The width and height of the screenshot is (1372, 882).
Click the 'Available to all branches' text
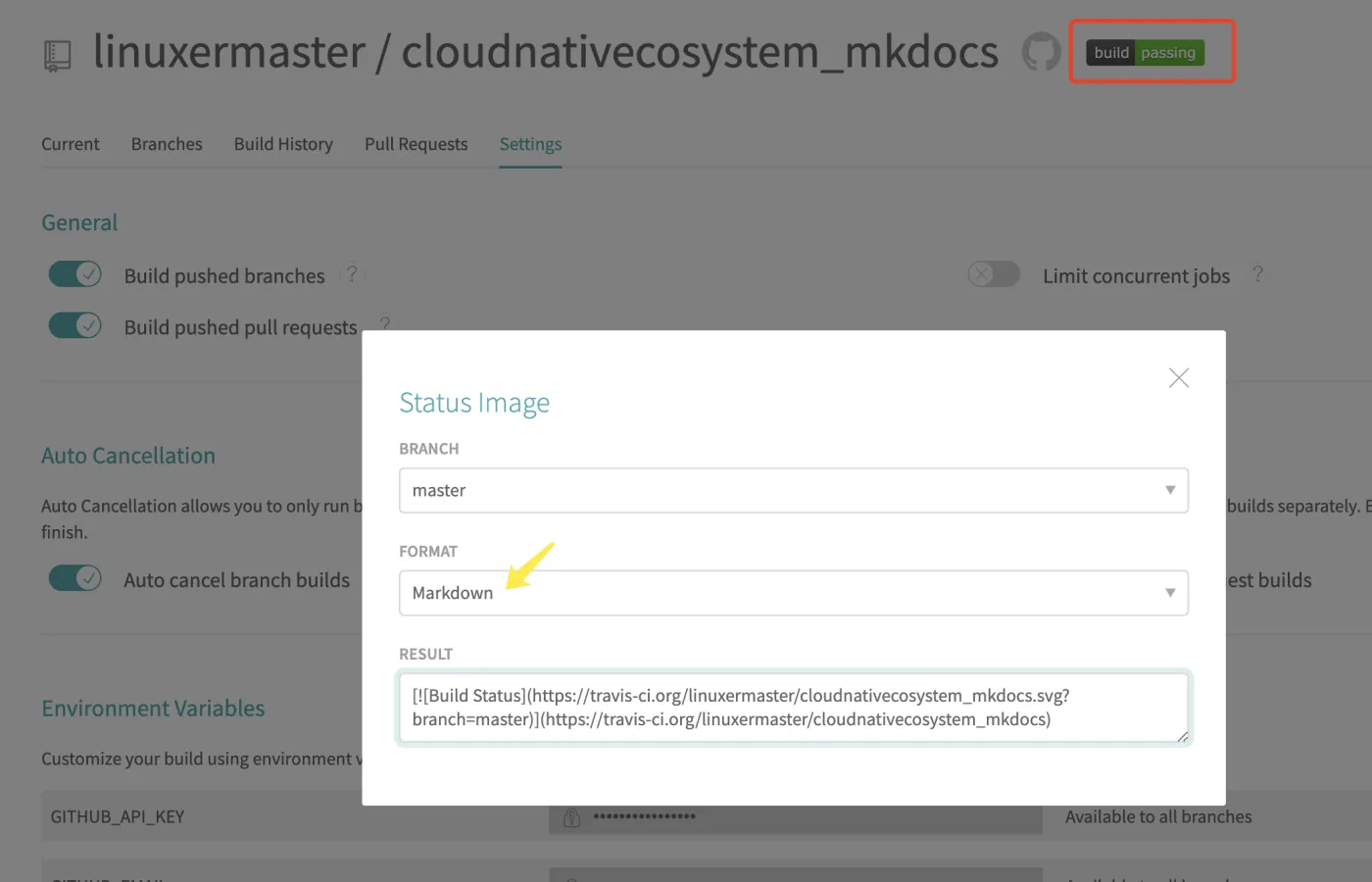coord(1158,816)
